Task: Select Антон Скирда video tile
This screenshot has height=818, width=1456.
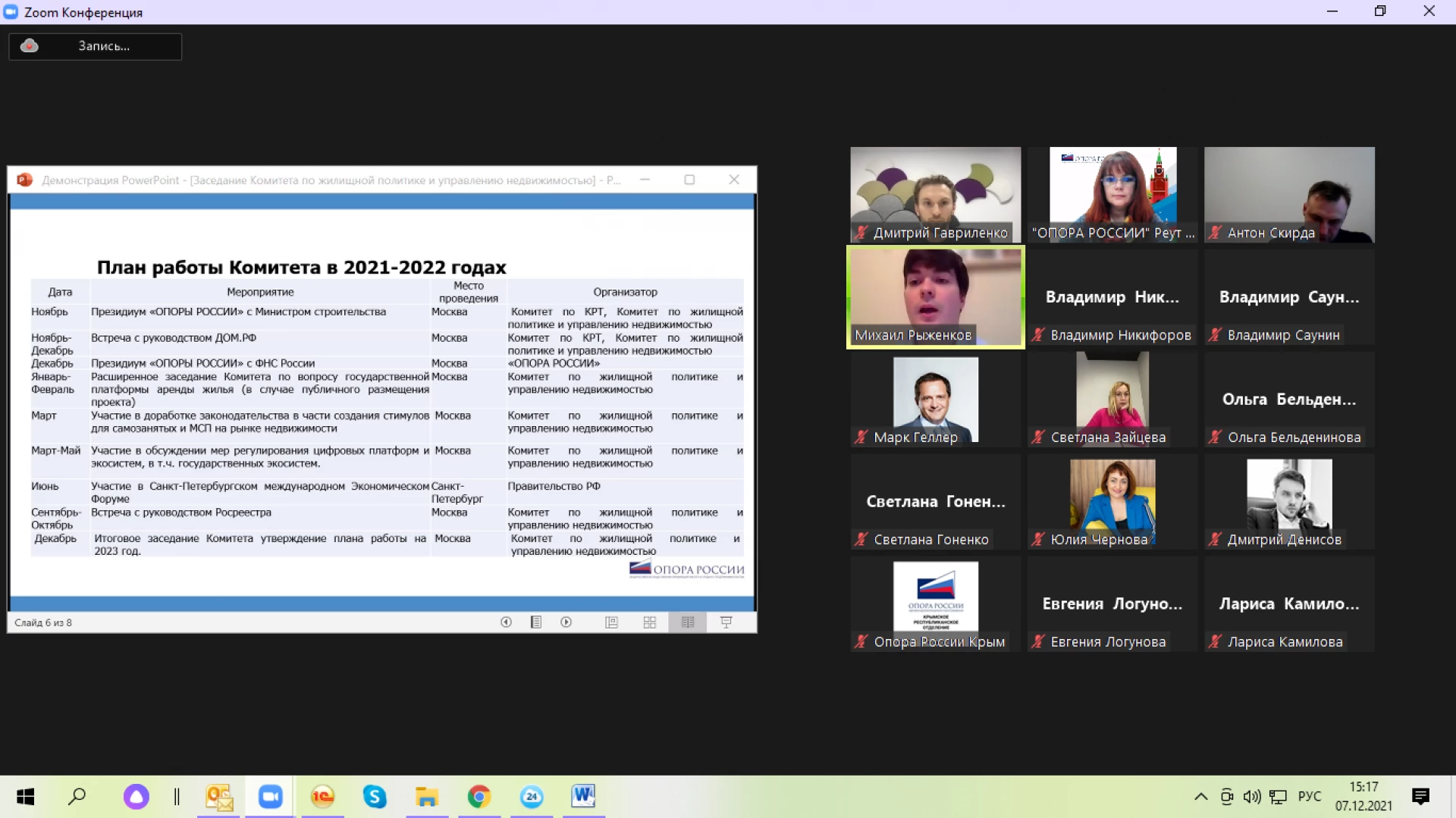Action: pyautogui.click(x=1289, y=195)
